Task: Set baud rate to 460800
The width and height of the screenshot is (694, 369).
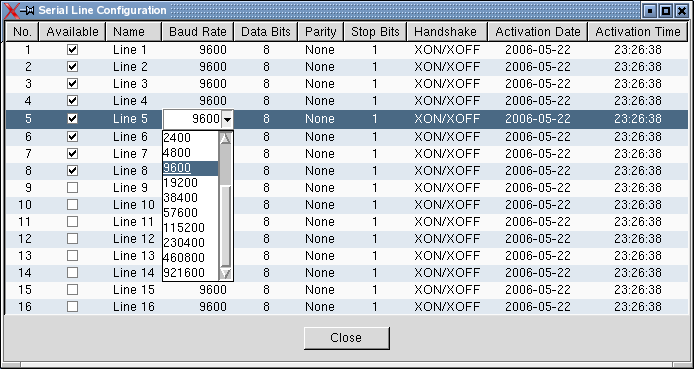Action: click(191, 258)
